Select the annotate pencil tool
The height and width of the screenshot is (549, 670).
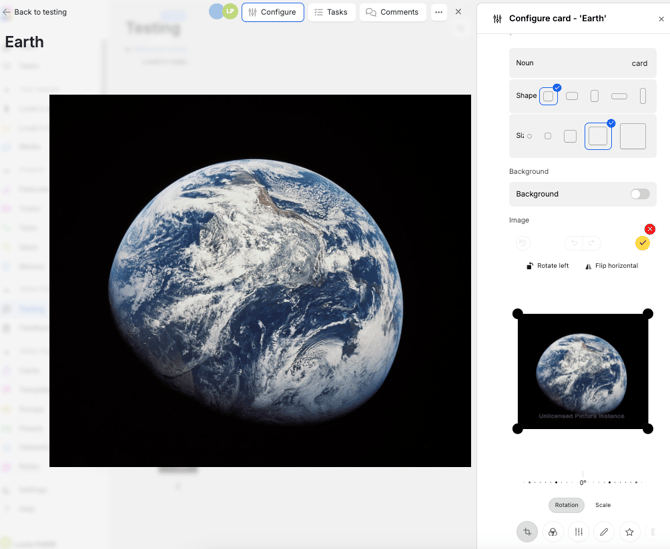[x=604, y=532]
